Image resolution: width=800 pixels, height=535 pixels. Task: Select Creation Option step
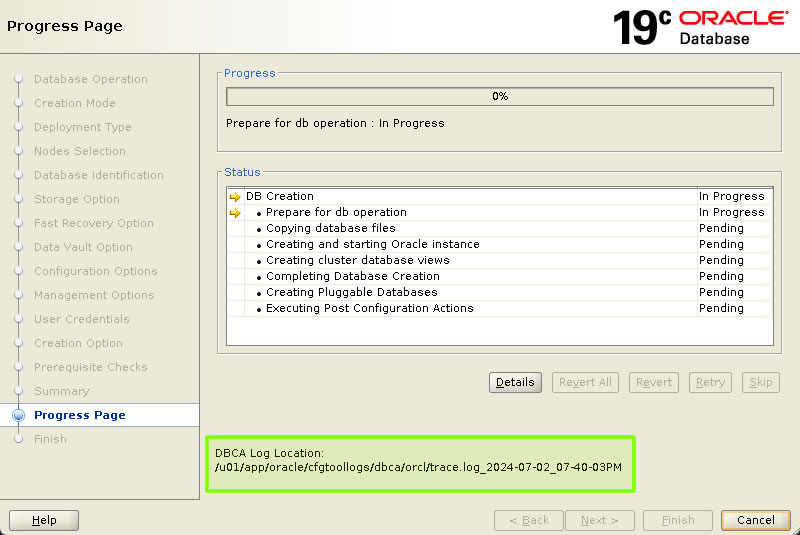click(x=79, y=343)
